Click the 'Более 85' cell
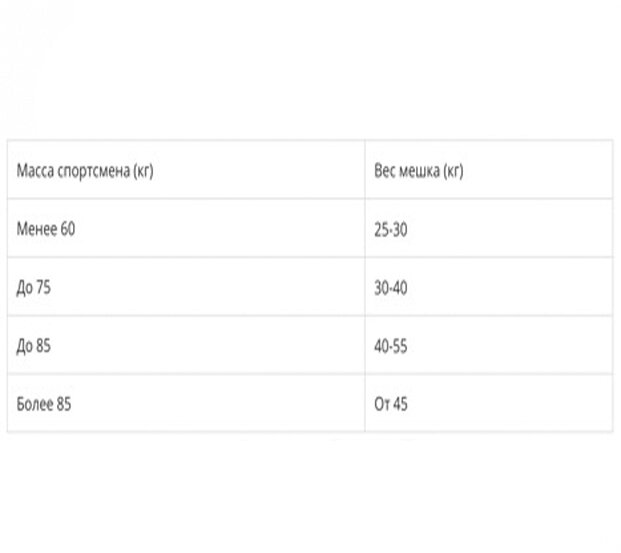 (186, 403)
